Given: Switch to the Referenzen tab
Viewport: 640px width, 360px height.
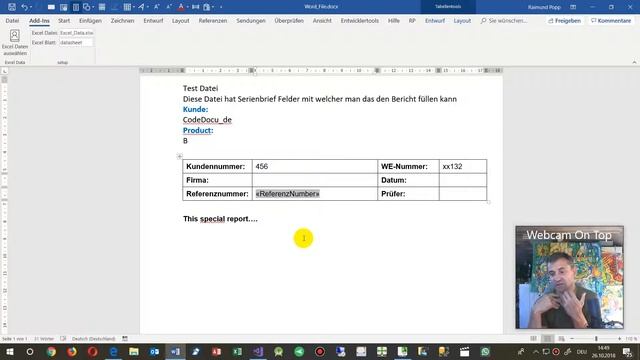Looking at the screenshot, I should (213, 20).
